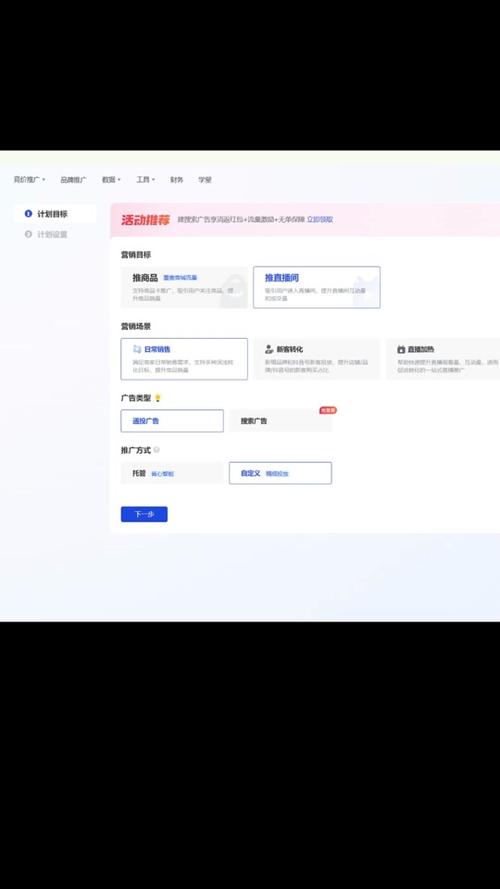Open the 财务 menu item
Image resolution: width=500 pixels, height=889 pixels.
pos(176,180)
